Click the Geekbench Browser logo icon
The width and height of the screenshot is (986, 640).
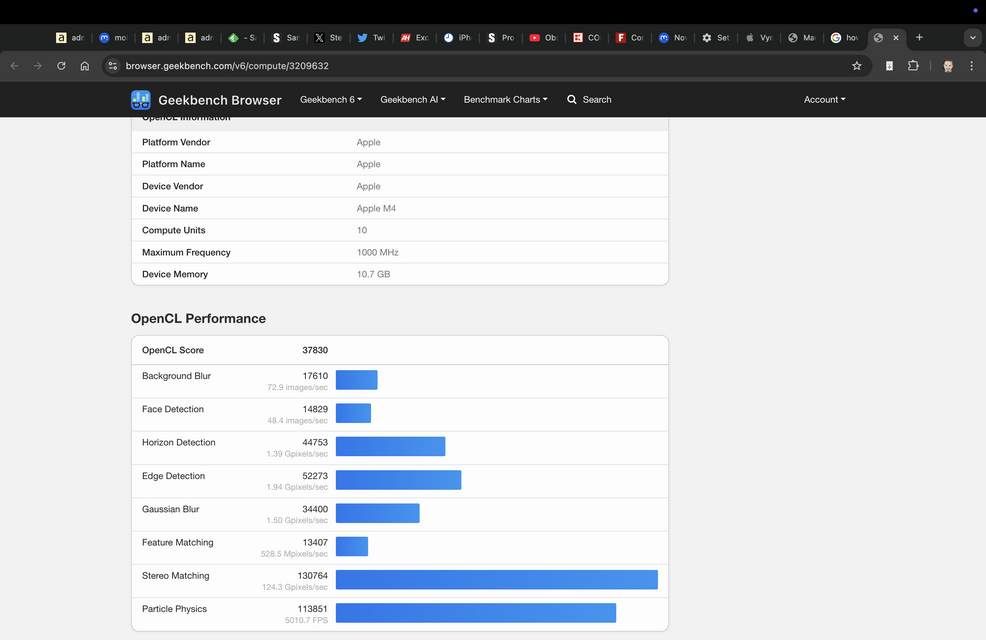pos(141,100)
